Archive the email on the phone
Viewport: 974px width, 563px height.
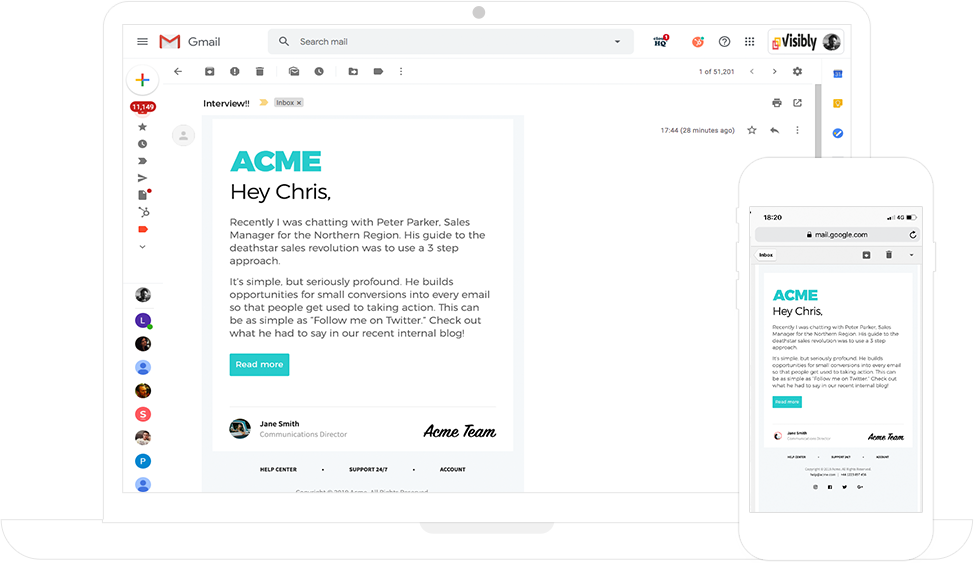pos(866,255)
